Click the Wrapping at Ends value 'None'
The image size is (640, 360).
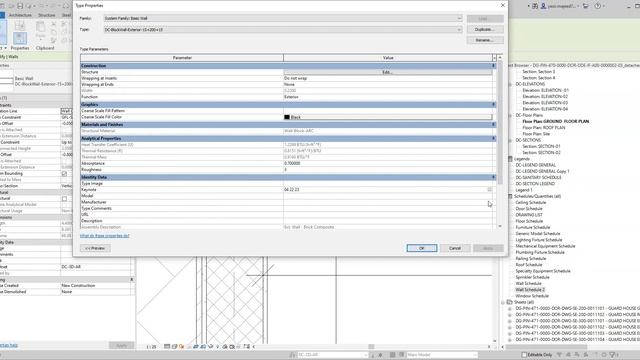point(388,84)
